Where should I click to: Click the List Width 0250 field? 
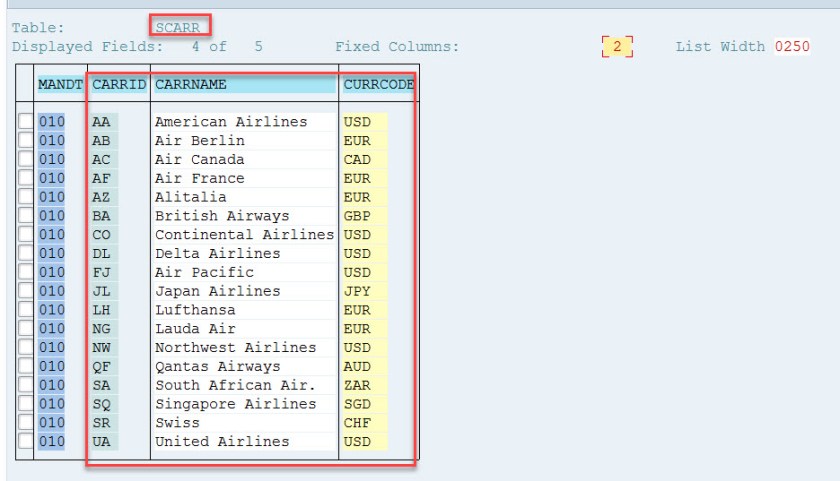click(791, 47)
